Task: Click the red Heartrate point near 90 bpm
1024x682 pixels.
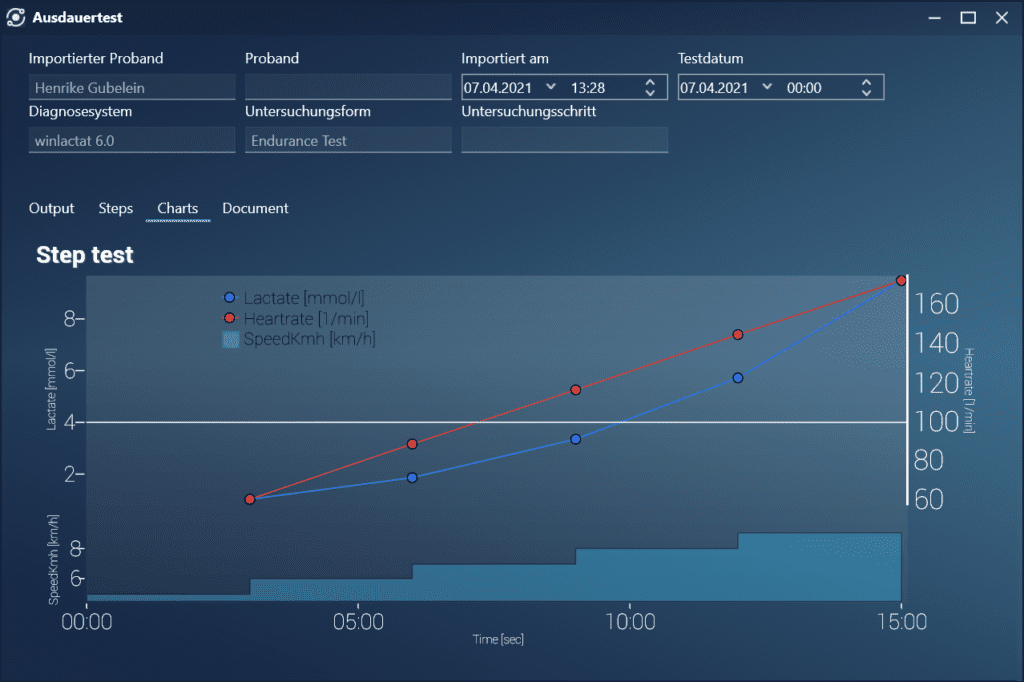Action: coord(412,444)
